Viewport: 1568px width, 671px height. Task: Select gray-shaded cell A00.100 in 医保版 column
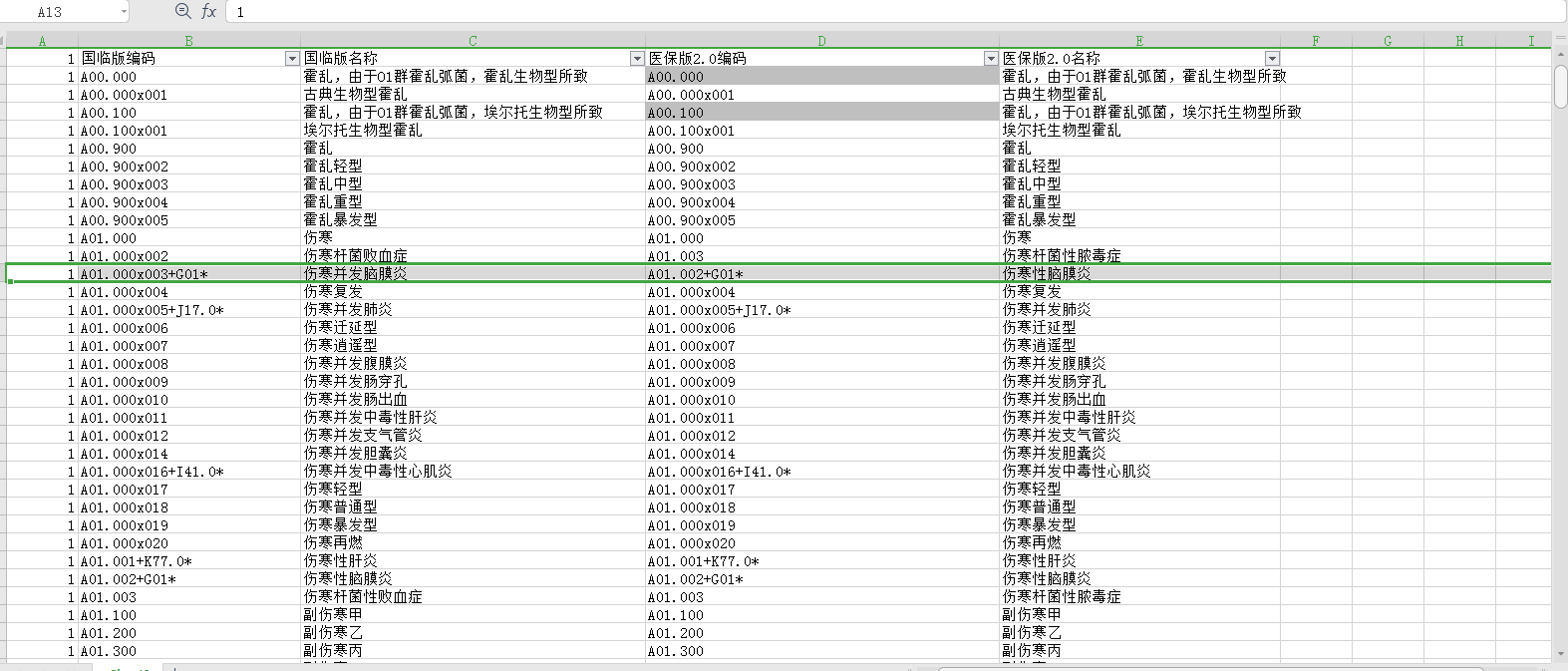coord(822,113)
